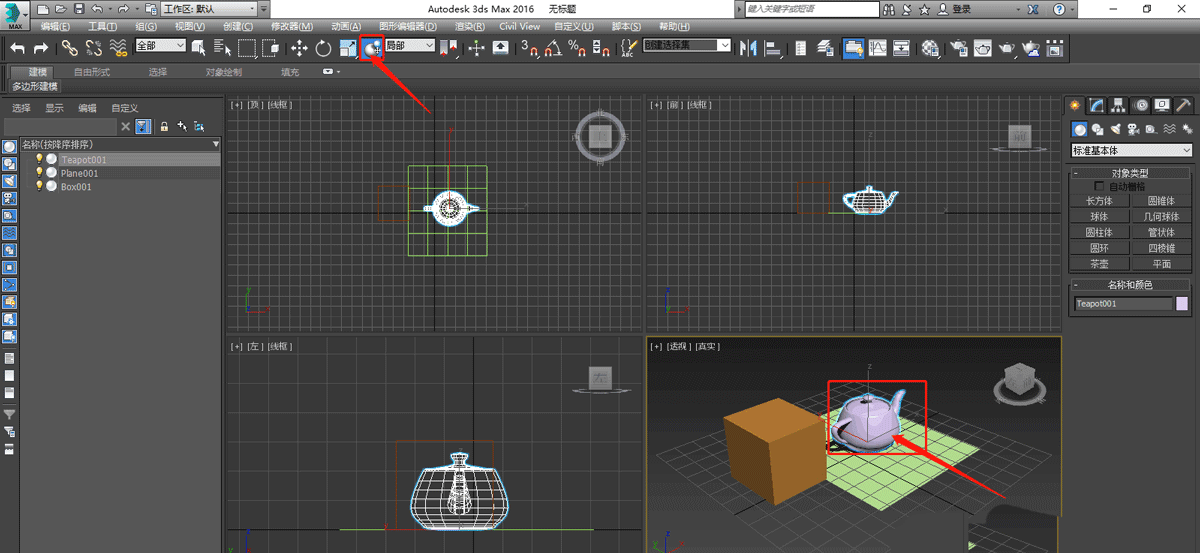Toggle the highlighted Ribbon display button
Screen dimensions: 1200x553
coord(854,47)
